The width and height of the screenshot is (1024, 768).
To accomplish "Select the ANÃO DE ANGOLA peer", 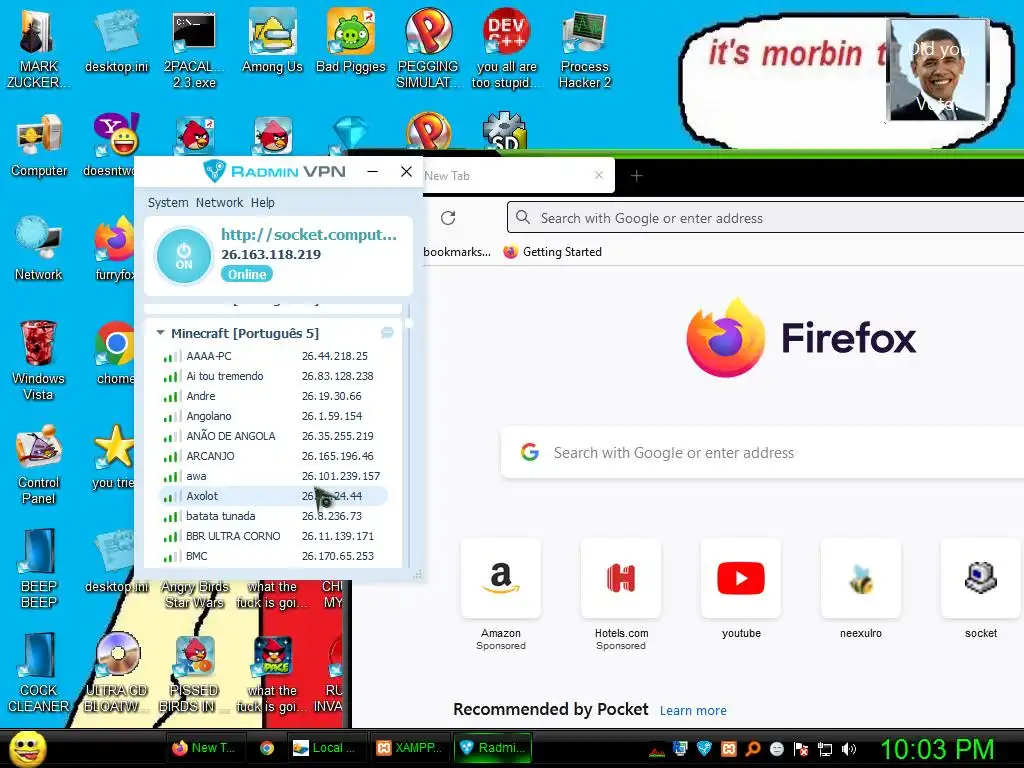I will 273,436.
